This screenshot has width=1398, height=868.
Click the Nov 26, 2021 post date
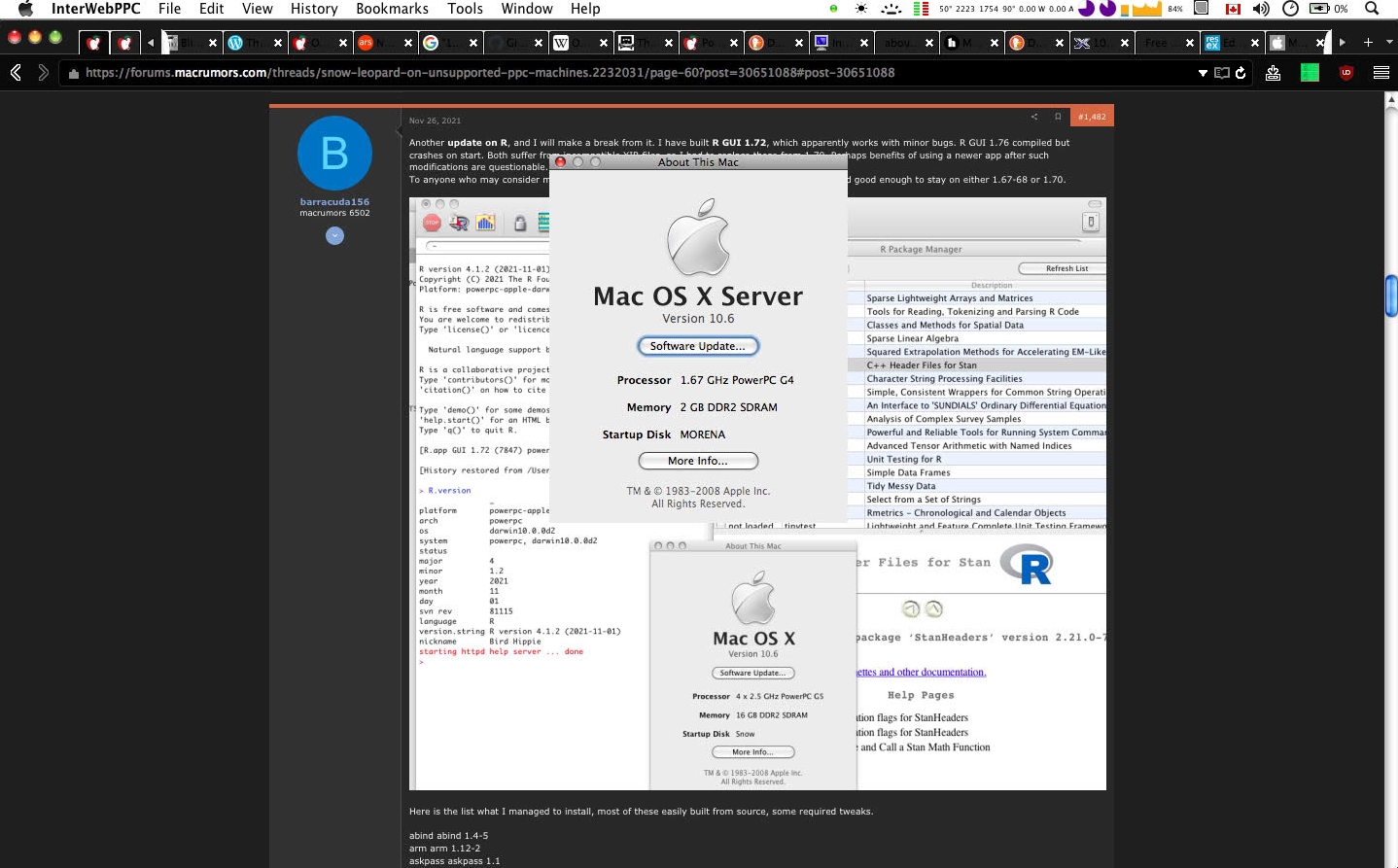pos(435,121)
